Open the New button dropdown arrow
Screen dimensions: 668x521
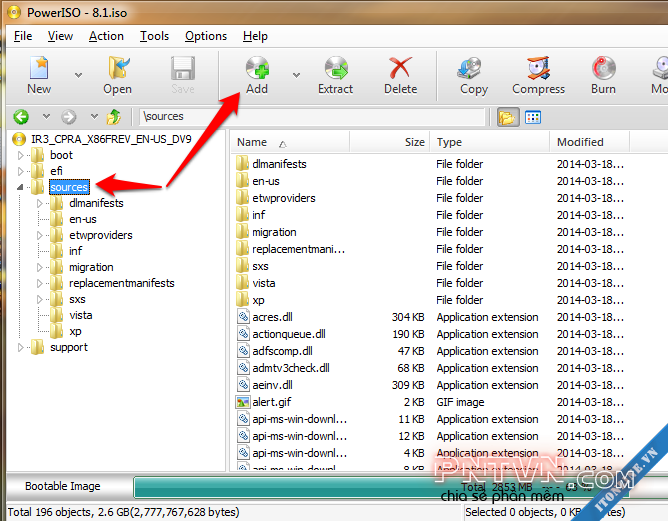pos(78,75)
